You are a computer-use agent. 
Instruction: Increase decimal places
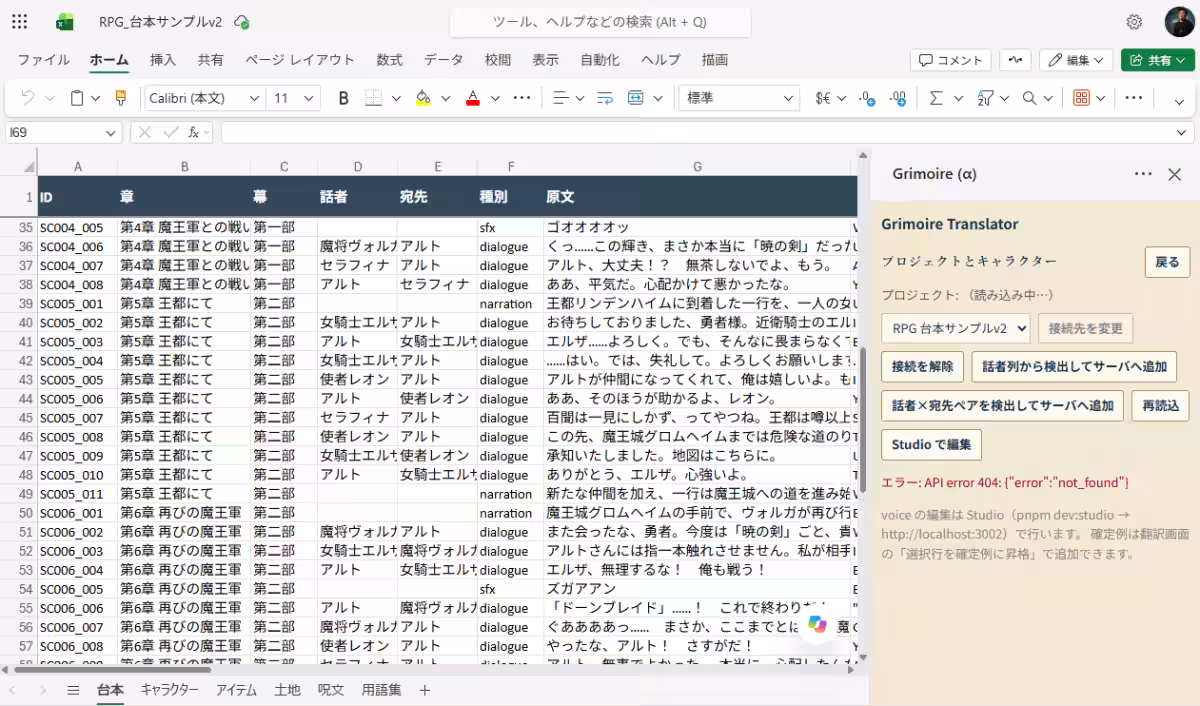click(x=867, y=98)
